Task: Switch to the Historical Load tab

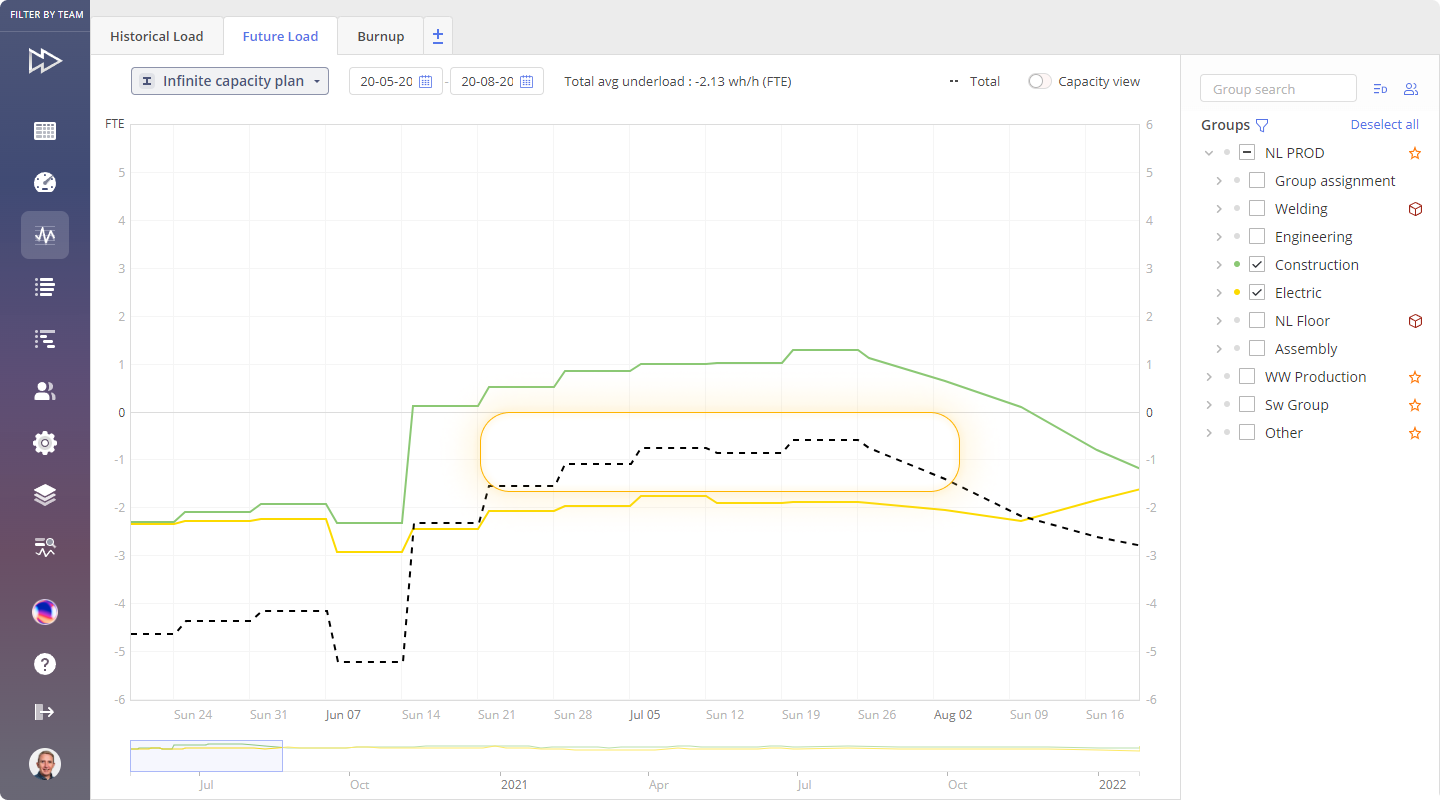Action: pyautogui.click(x=156, y=36)
